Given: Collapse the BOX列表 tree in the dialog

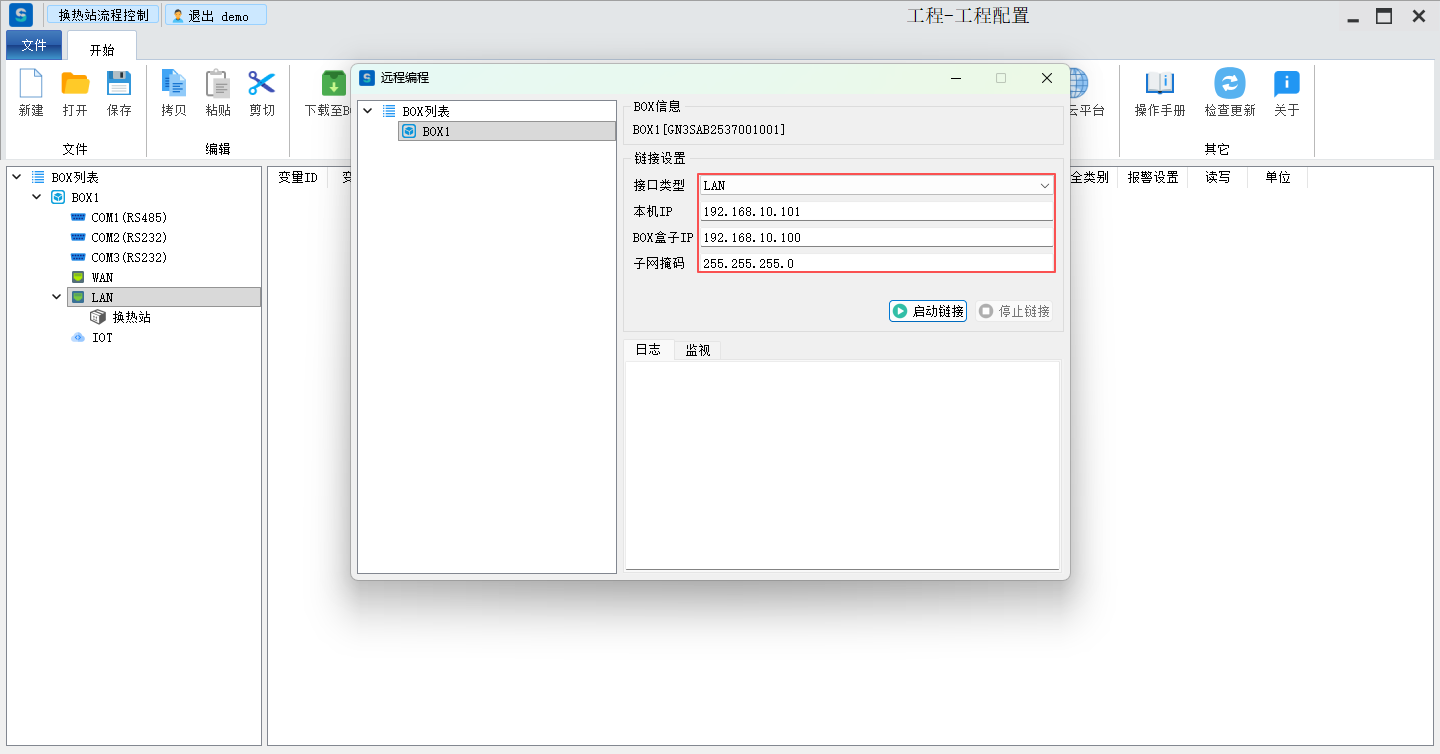Looking at the screenshot, I should click(367, 111).
